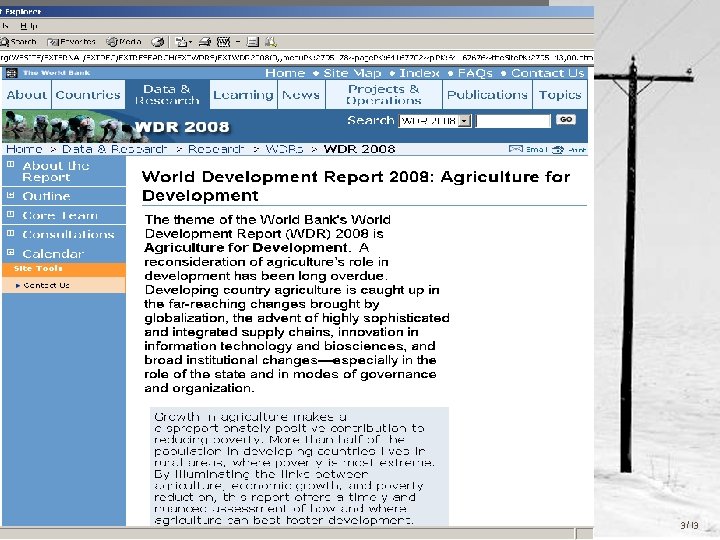The image size is (720, 540).
Task: Open the Favorites toolbar button
Action: point(71,42)
